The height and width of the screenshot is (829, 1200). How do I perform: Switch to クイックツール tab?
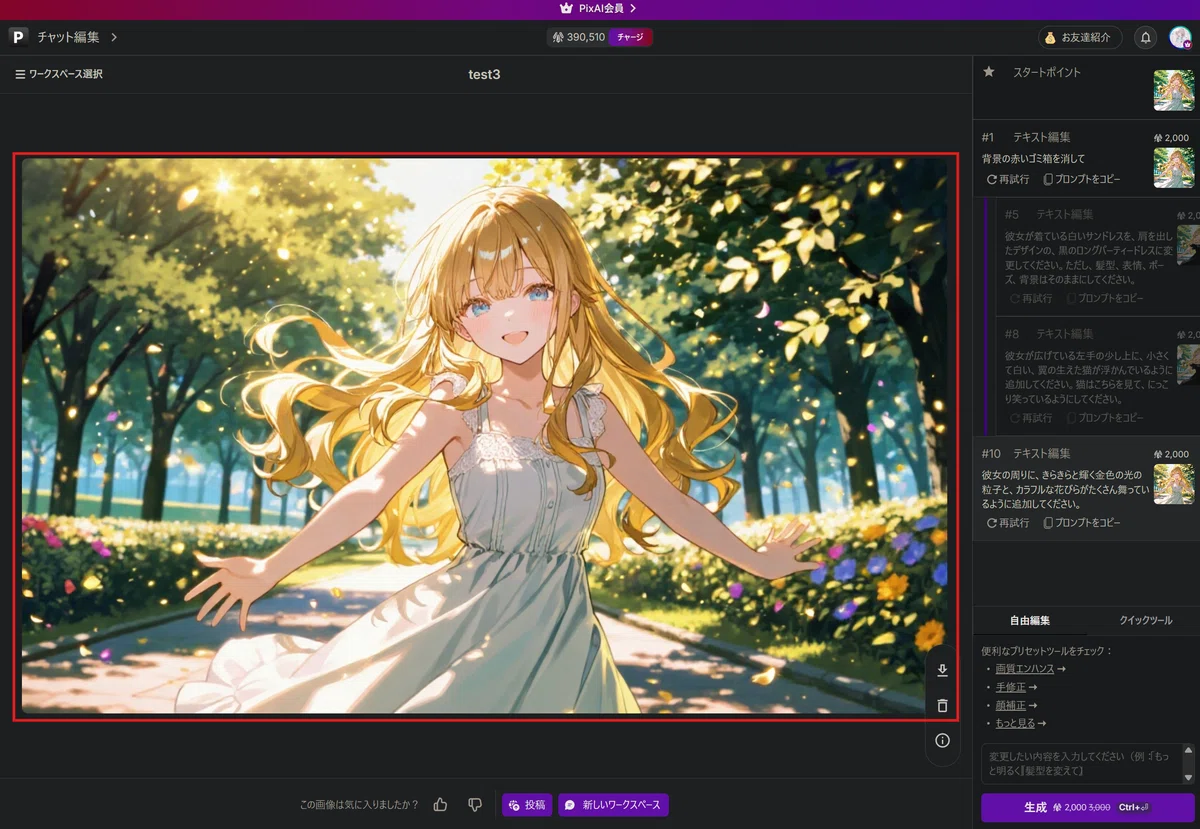tap(1145, 620)
